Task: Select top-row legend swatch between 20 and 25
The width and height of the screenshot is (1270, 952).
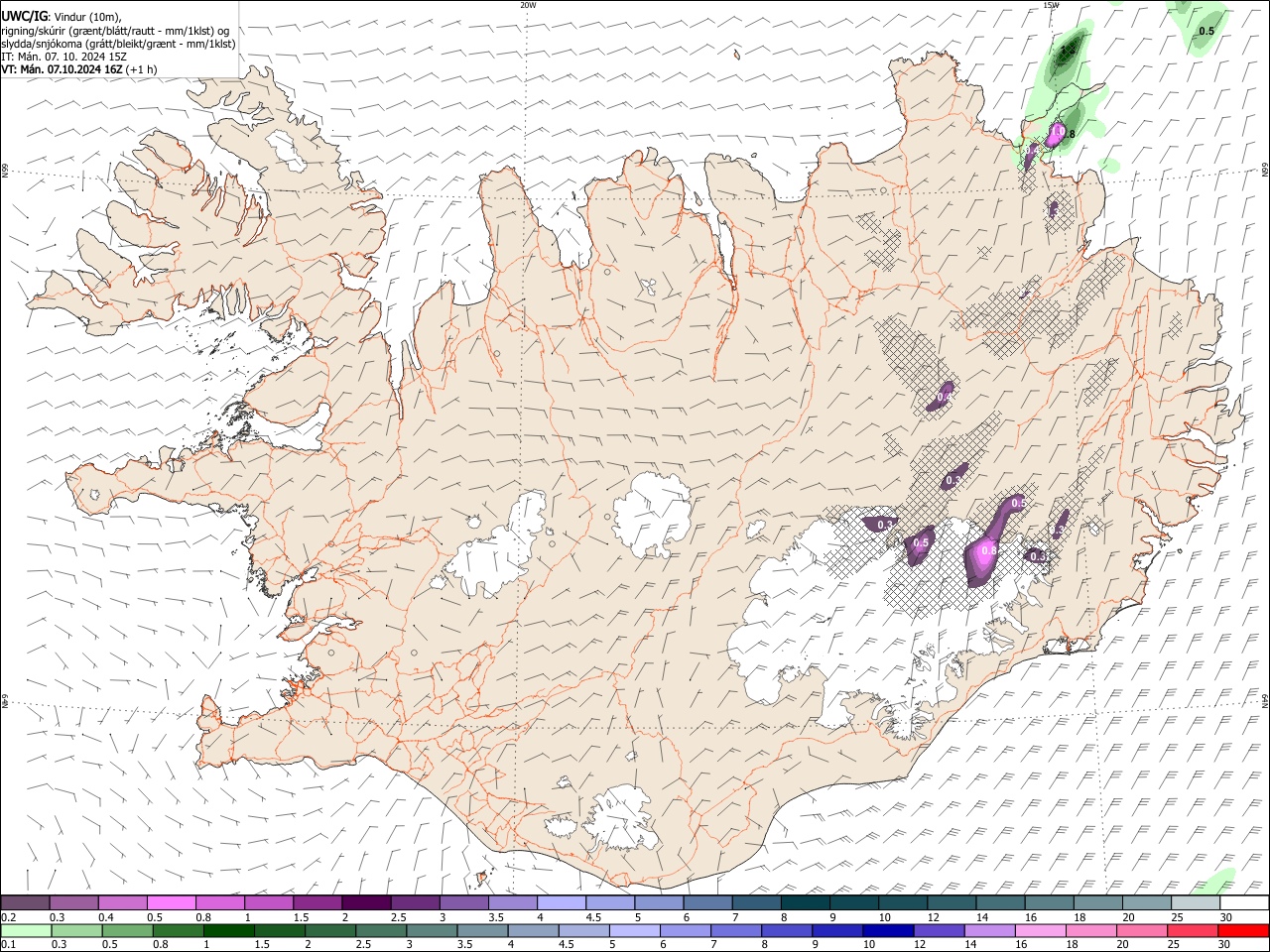Action: point(1147,902)
